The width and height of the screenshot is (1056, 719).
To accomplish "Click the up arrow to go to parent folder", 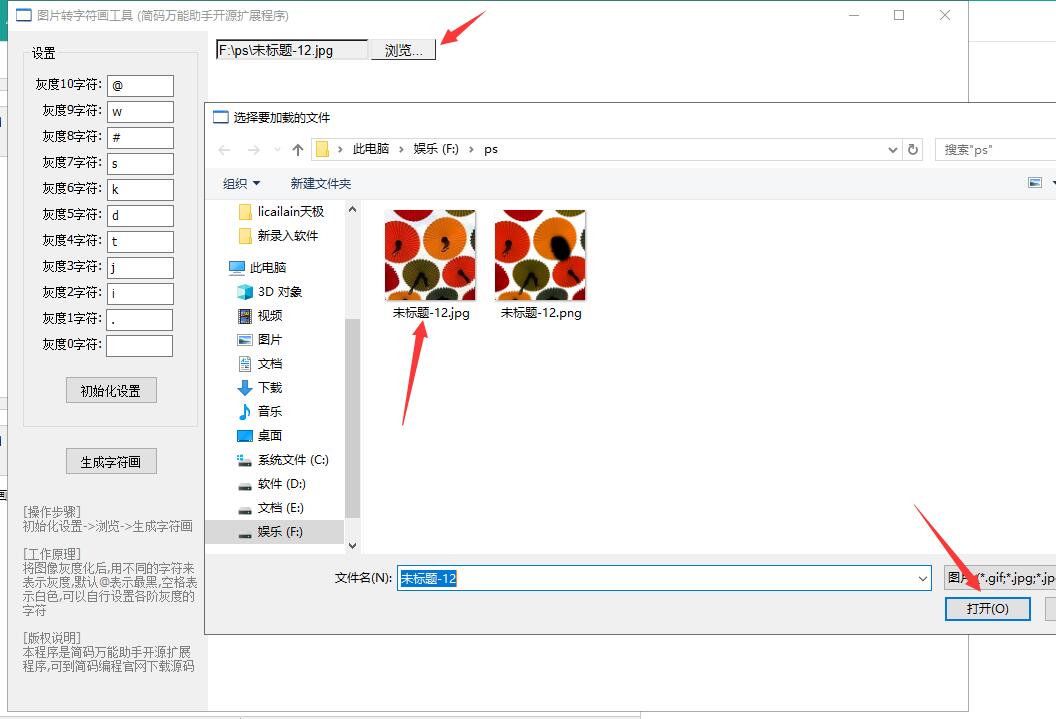I will pos(297,149).
